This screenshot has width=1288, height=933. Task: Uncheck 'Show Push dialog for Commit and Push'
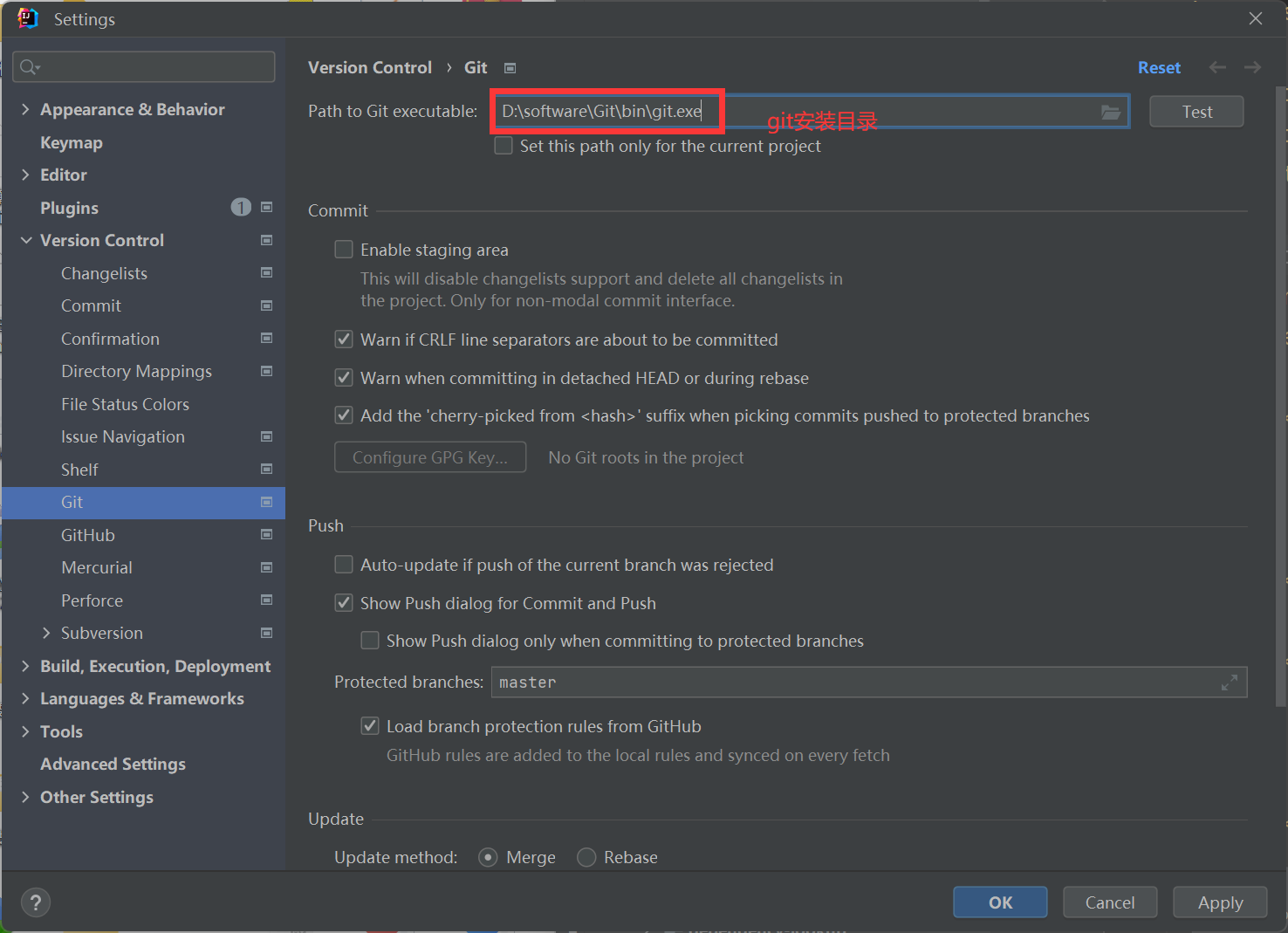pos(344,603)
